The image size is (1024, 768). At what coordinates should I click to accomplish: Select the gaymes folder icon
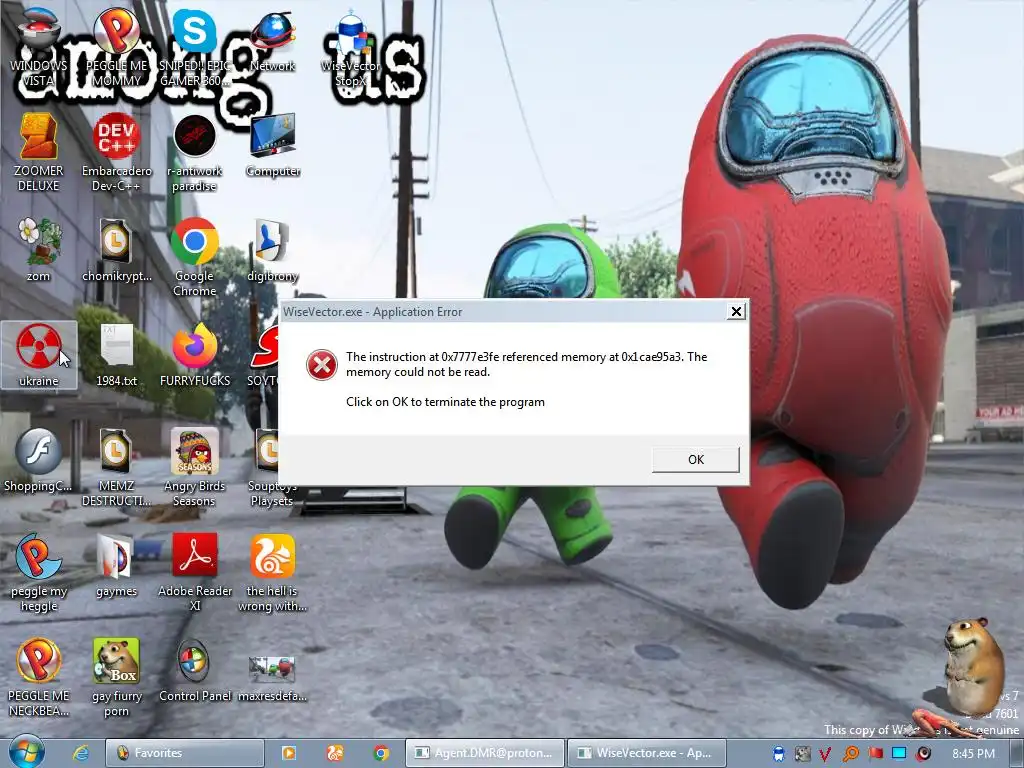point(116,565)
